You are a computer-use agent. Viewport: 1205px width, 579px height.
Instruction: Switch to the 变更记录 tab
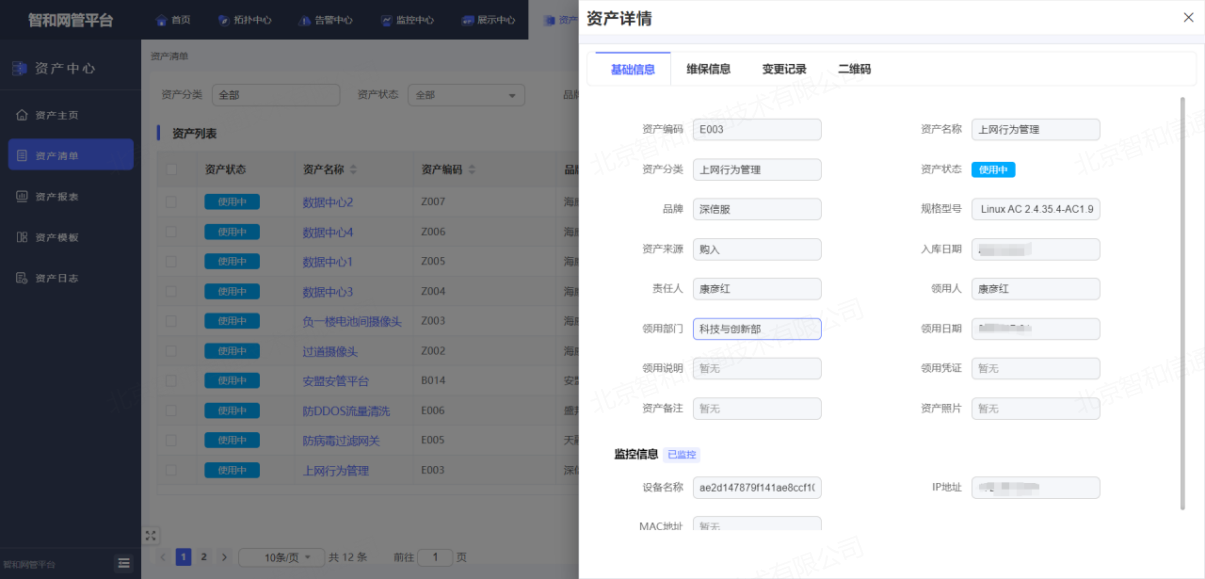(784, 69)
